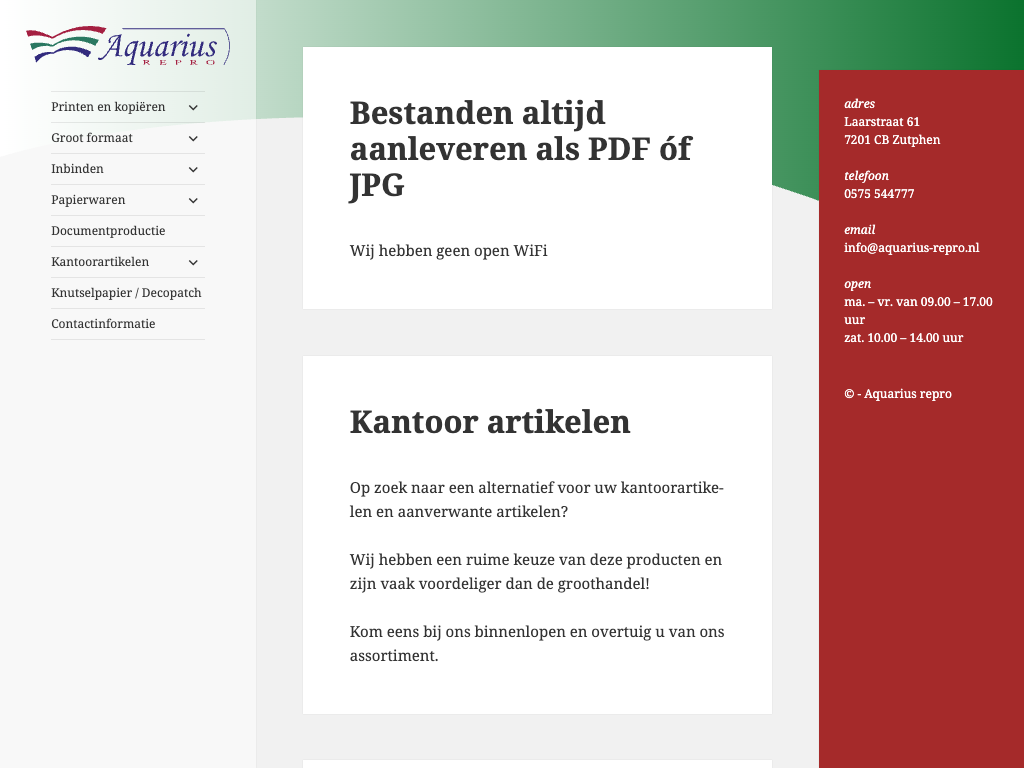
Task: Expand the Inbinden submenu chevron
Action: [x=193, y=169]
